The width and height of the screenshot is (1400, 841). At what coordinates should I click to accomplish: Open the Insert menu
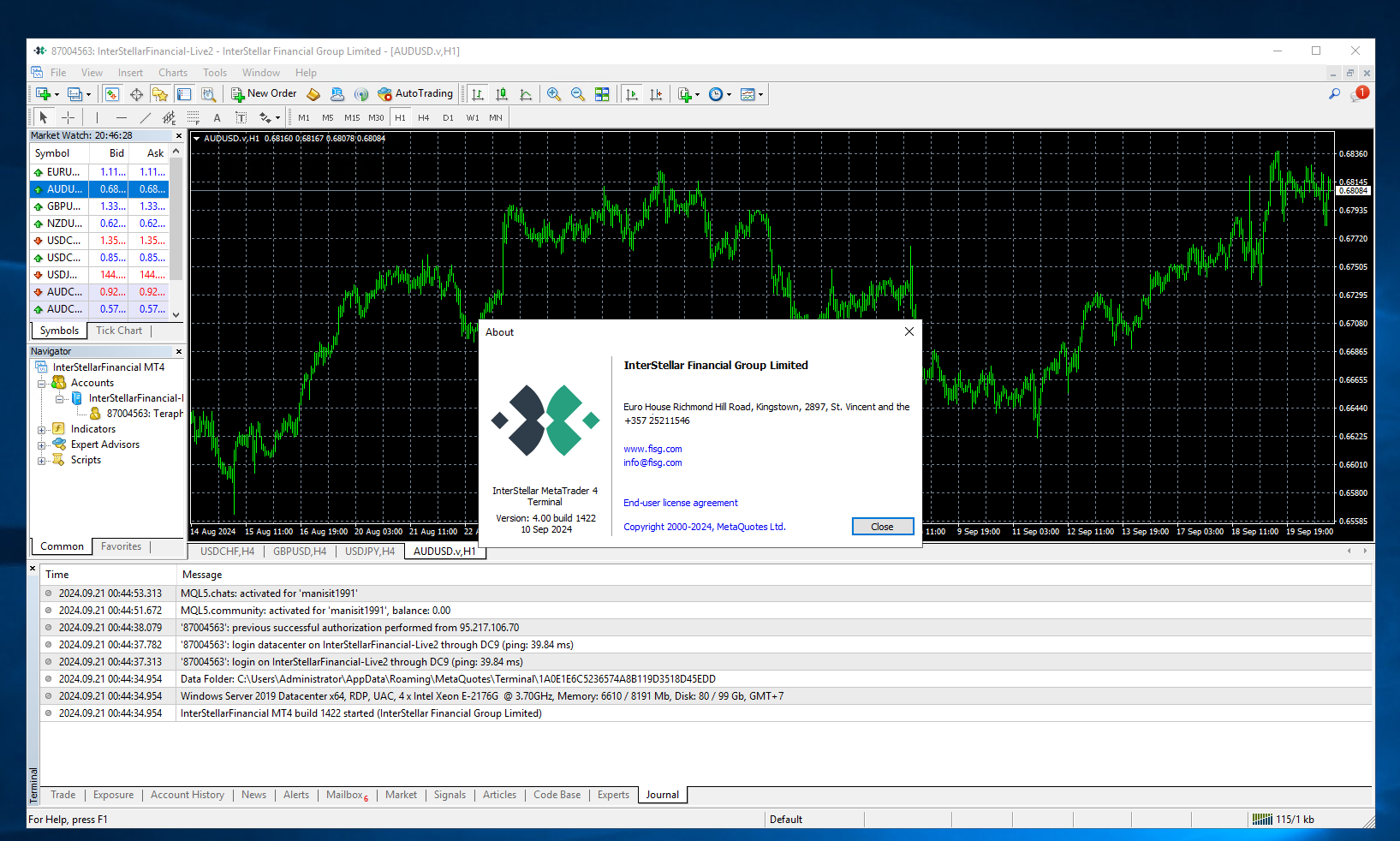point(130,73)
